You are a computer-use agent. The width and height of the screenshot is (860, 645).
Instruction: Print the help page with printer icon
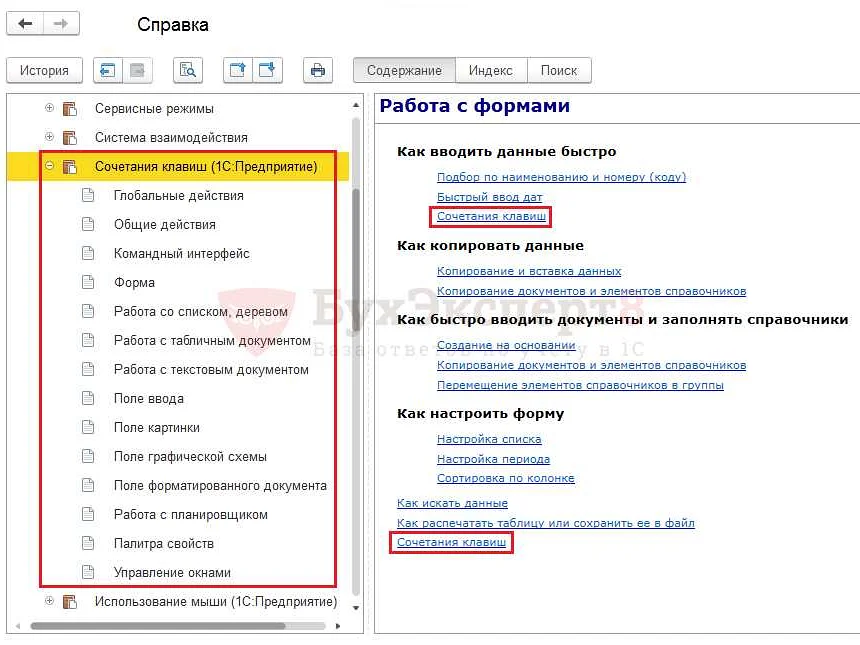pos(318,70)
